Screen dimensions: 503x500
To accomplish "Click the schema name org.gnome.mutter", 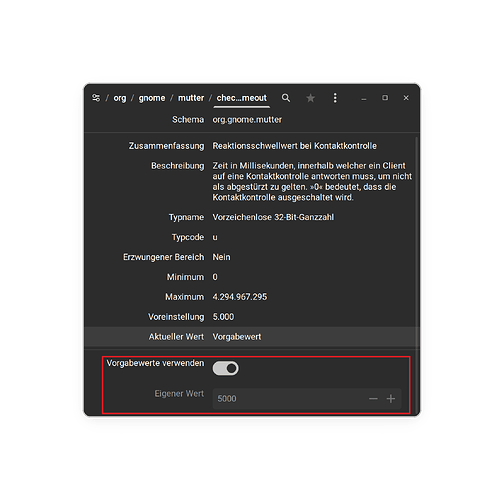I will [247, 120].
